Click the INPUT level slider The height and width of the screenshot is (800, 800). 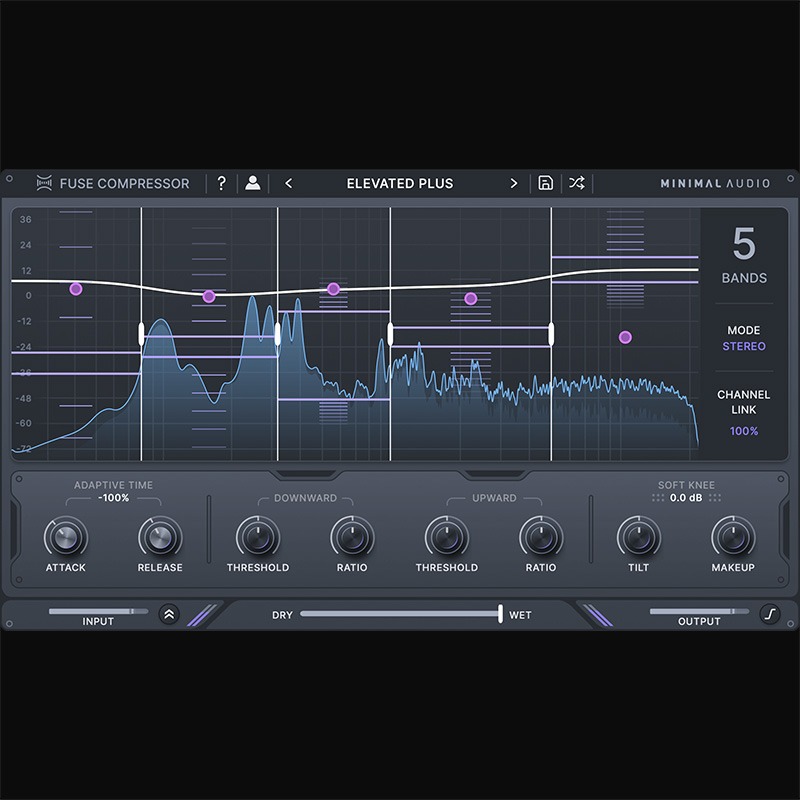coord(98,611)
